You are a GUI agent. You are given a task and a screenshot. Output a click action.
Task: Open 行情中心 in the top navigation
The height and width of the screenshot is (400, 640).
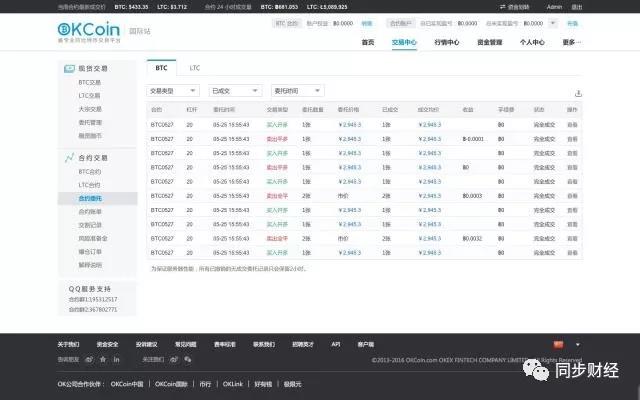(446, 42)
